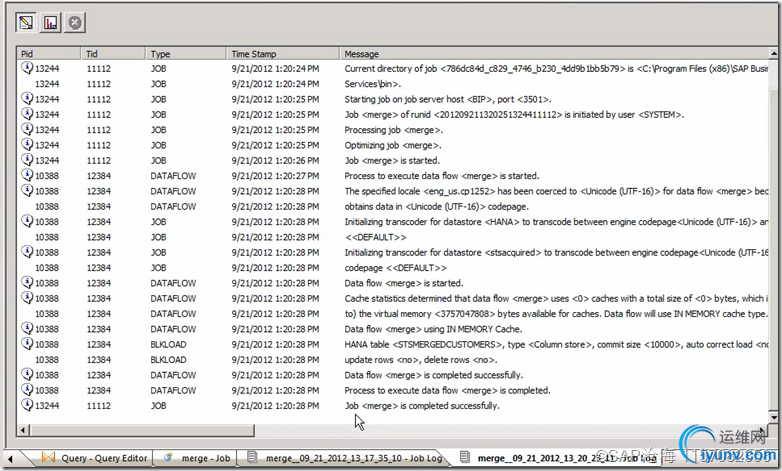Click timestamp '9/21/2012 1:20:27 PM'
782x471 pixels.
point(275,176)
